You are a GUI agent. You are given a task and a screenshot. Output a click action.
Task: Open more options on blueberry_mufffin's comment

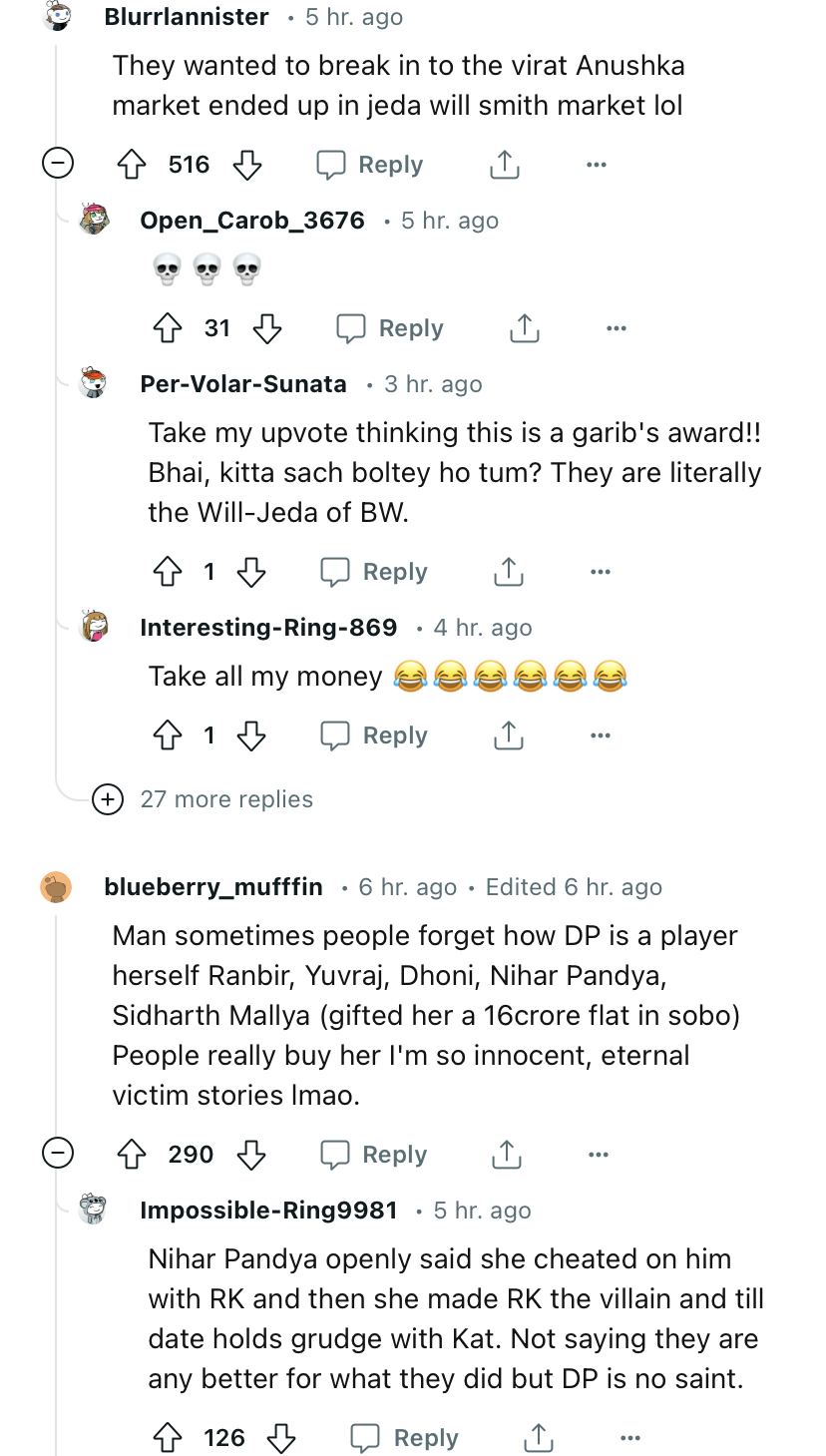[598, 1155]
